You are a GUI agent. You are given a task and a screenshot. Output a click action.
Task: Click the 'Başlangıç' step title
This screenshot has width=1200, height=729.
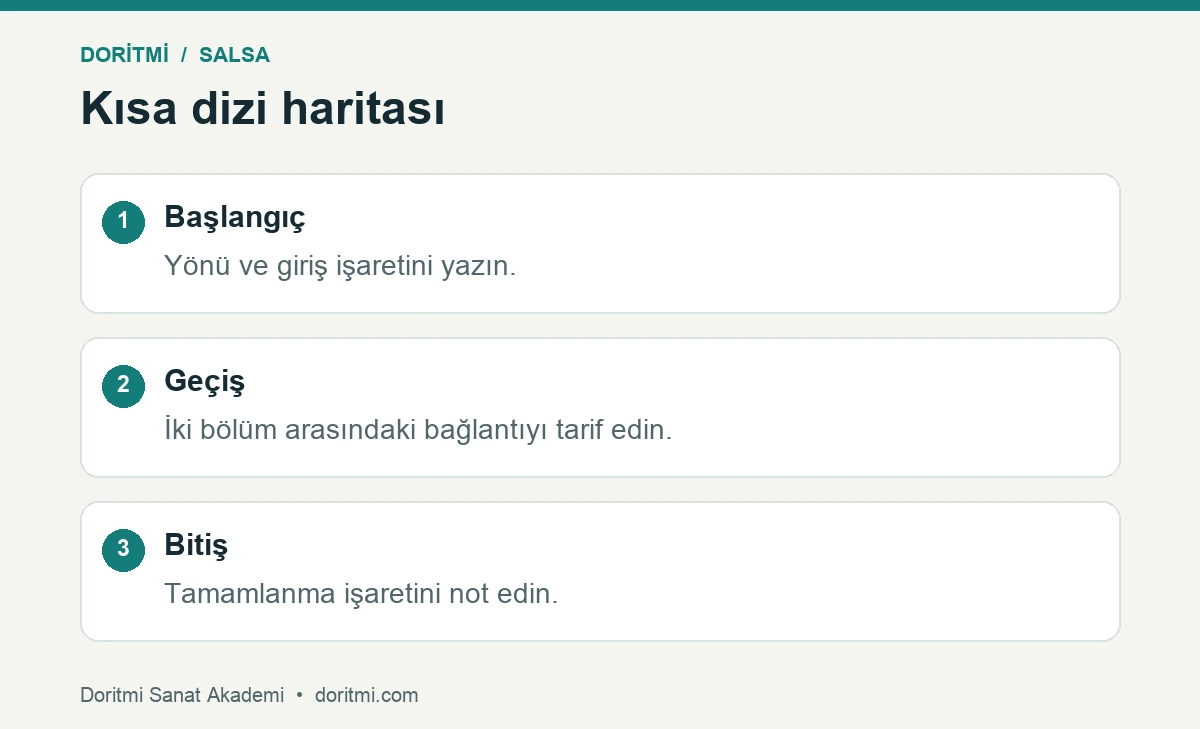pyautogui.click(x=235, y=217)
